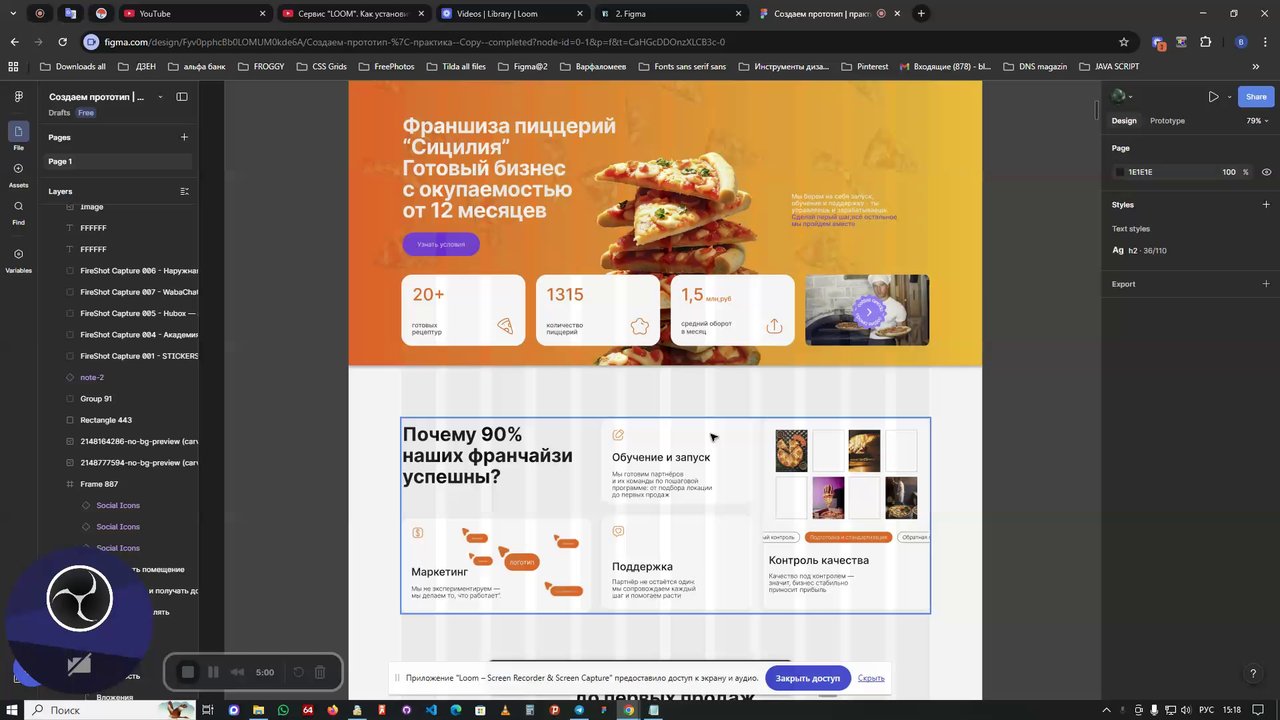This screenshot has height=720, width=1280.
Task: Toggle page background visibility eye
Action: pyautogui.click(x=1266, y=172)
